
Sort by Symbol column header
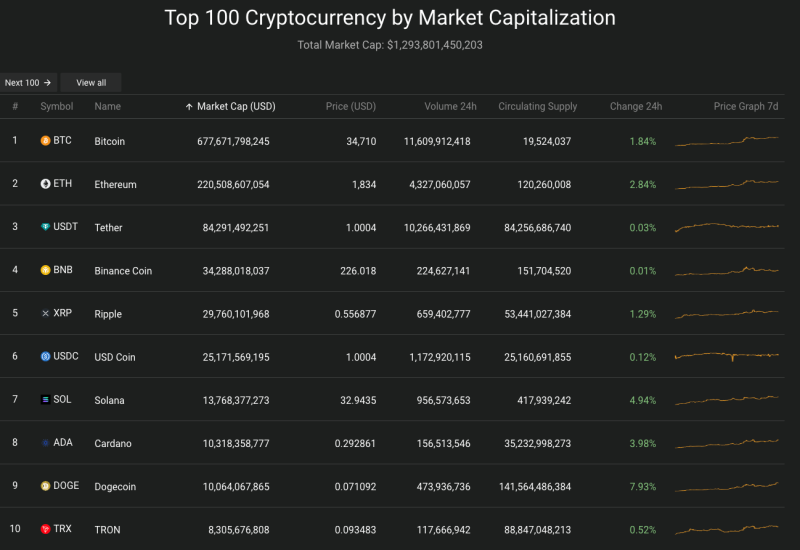coord(57,107)
